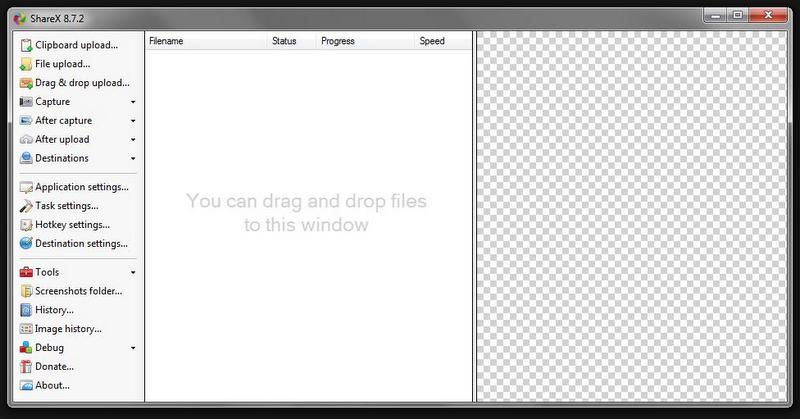Click the Destinations icon

coord(26,158)
